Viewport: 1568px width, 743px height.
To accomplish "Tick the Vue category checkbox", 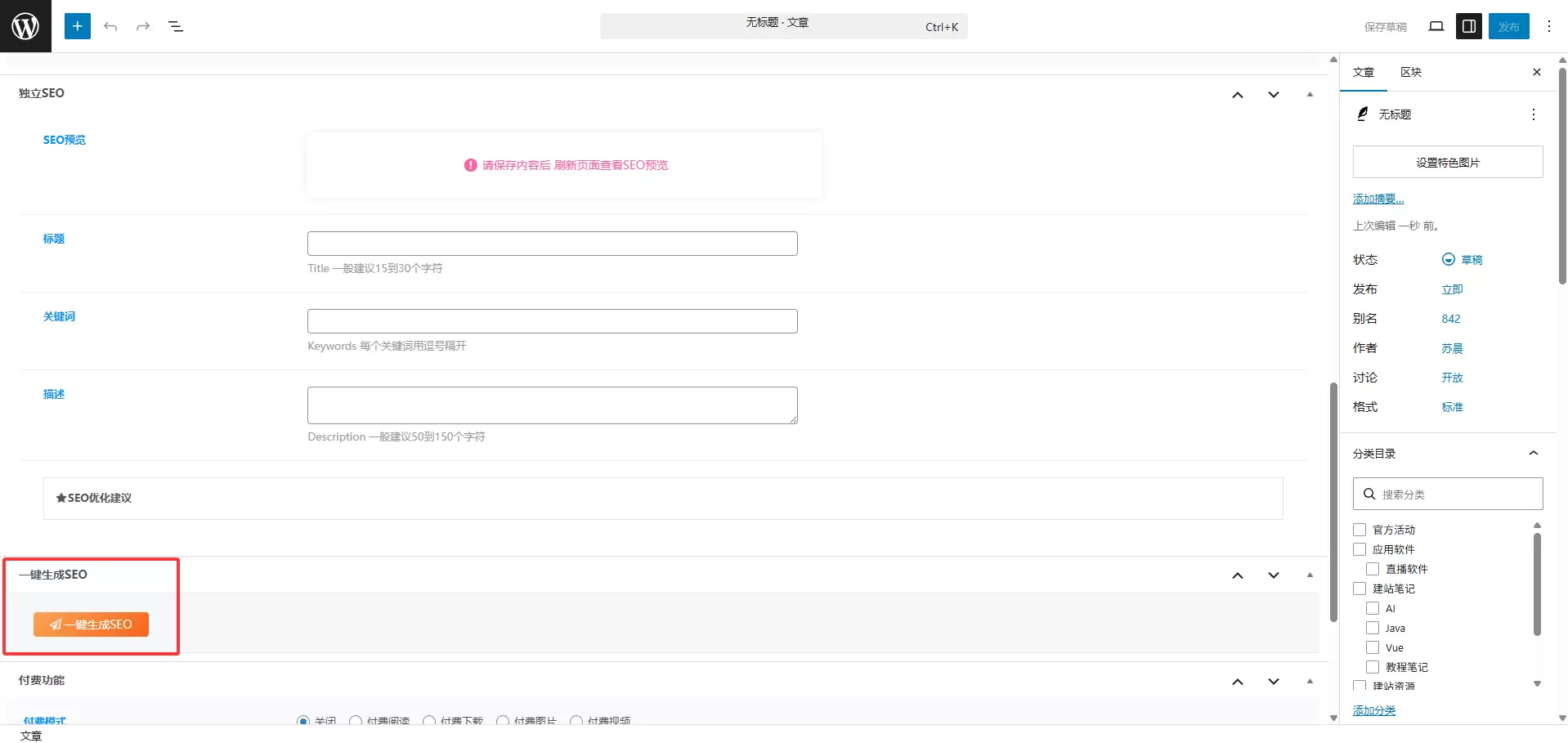I will coord(1373,647).
